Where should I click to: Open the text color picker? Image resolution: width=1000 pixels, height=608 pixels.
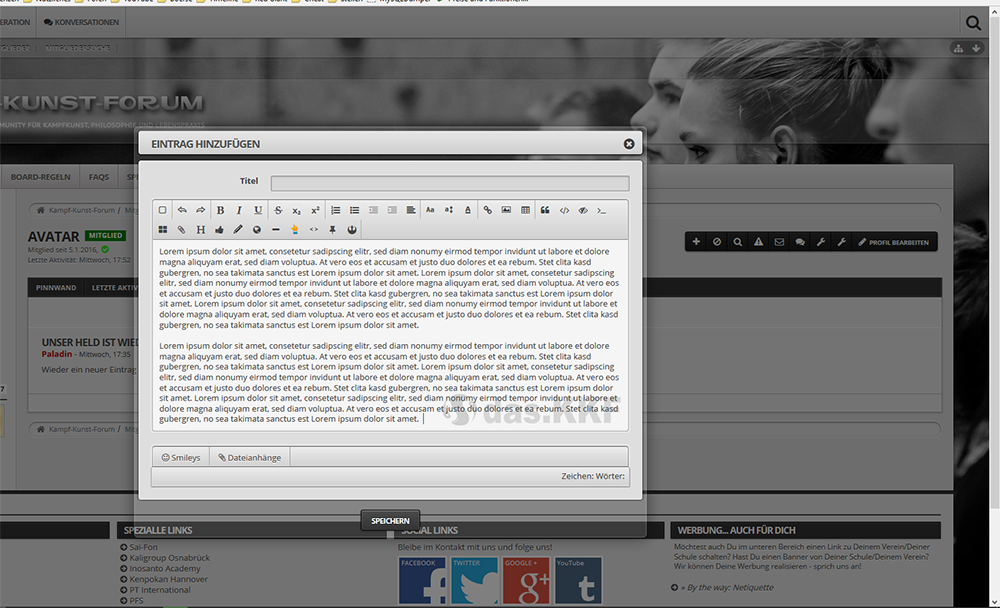[467, 210]
